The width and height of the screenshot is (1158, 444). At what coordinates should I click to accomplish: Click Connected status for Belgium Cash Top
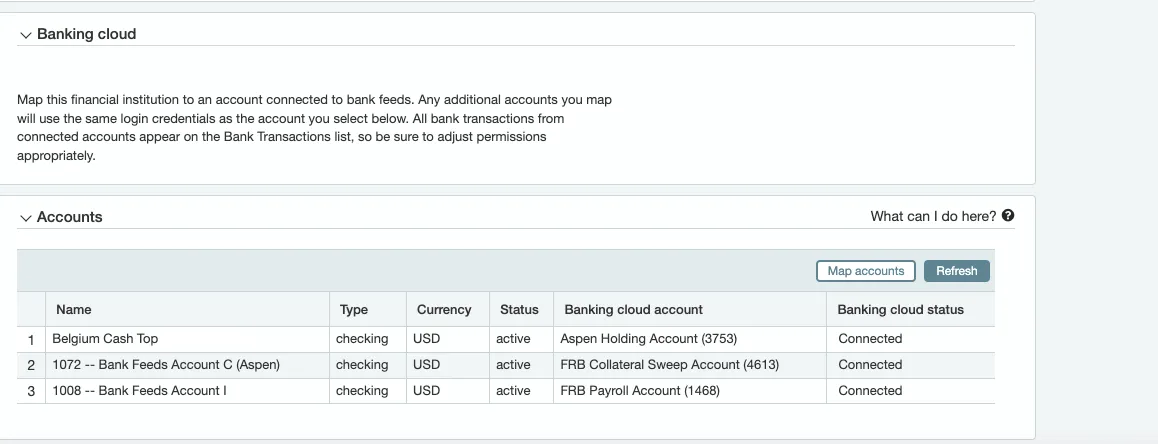tap(870, 338)
